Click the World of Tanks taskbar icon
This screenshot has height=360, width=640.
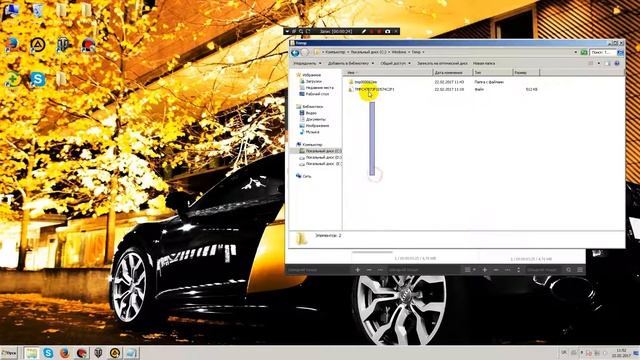(98, 353)
